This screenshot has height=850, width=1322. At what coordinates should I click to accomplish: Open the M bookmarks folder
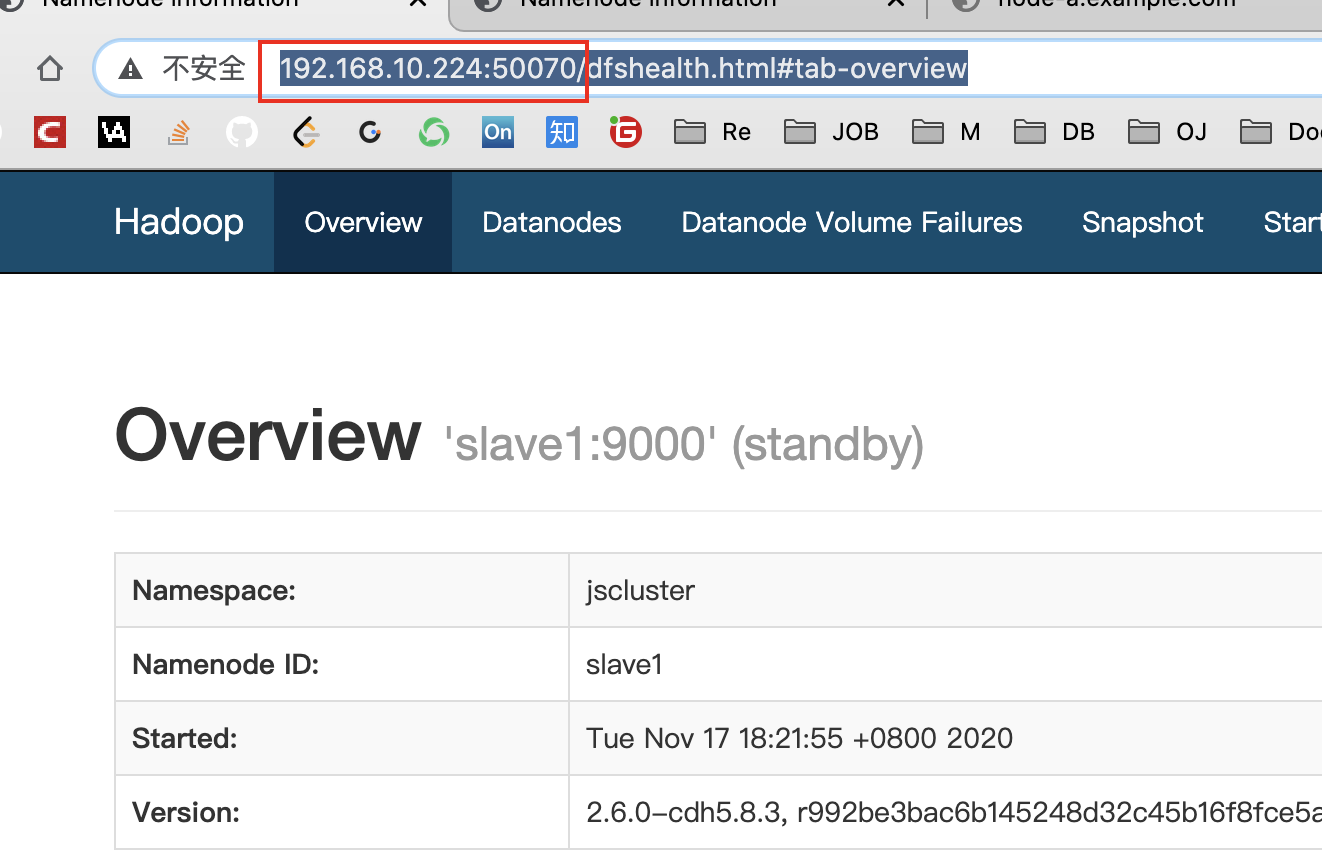[946, 131]
